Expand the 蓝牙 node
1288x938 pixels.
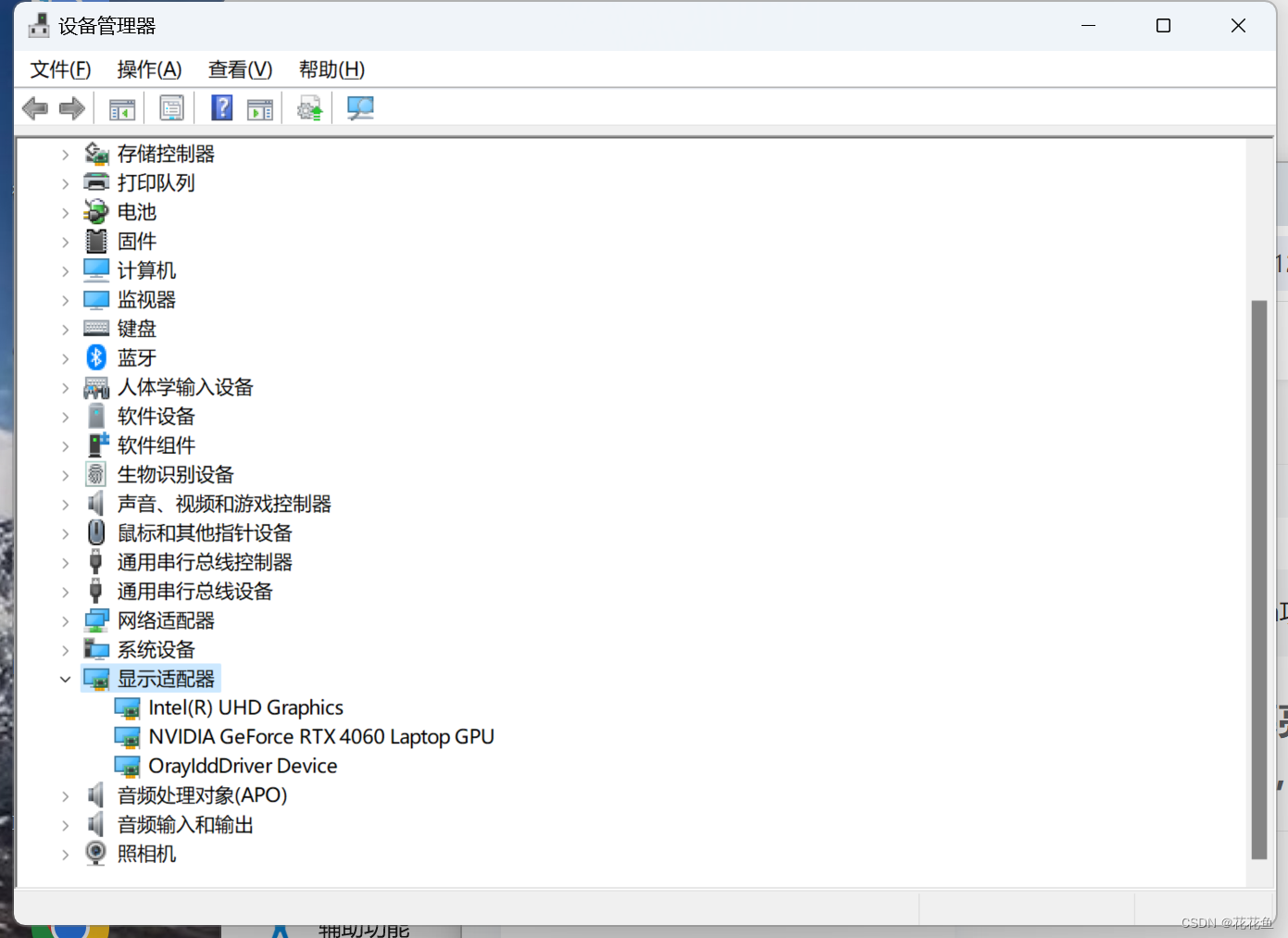(x=65, y=358)
